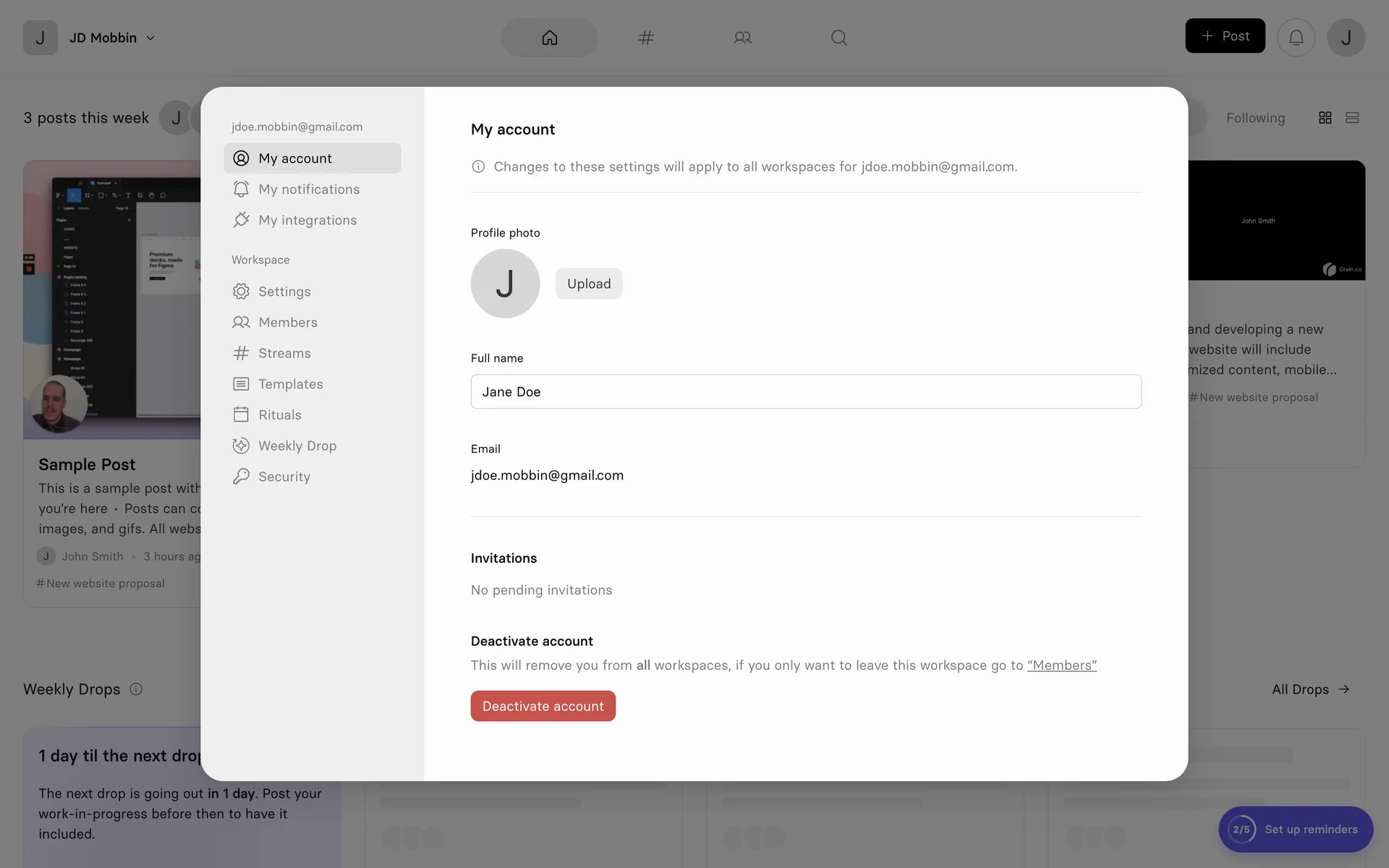Go to workspace Members settings

(x=287, y=323)
